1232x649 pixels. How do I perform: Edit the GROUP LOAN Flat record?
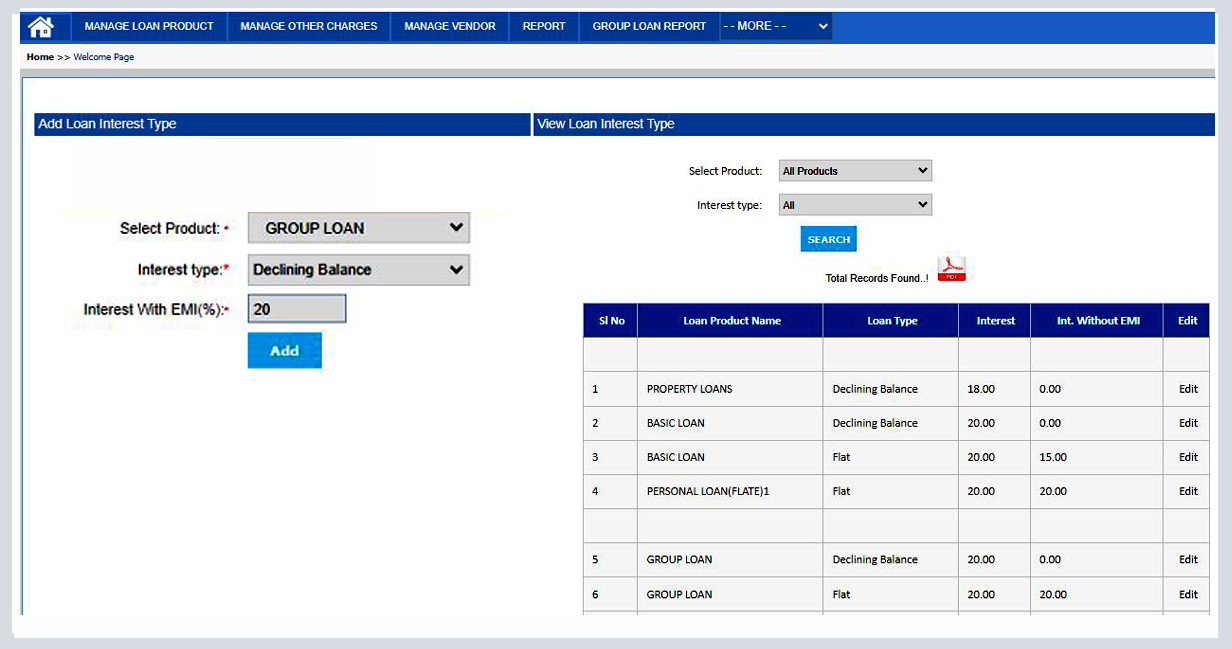point(1186,594)
